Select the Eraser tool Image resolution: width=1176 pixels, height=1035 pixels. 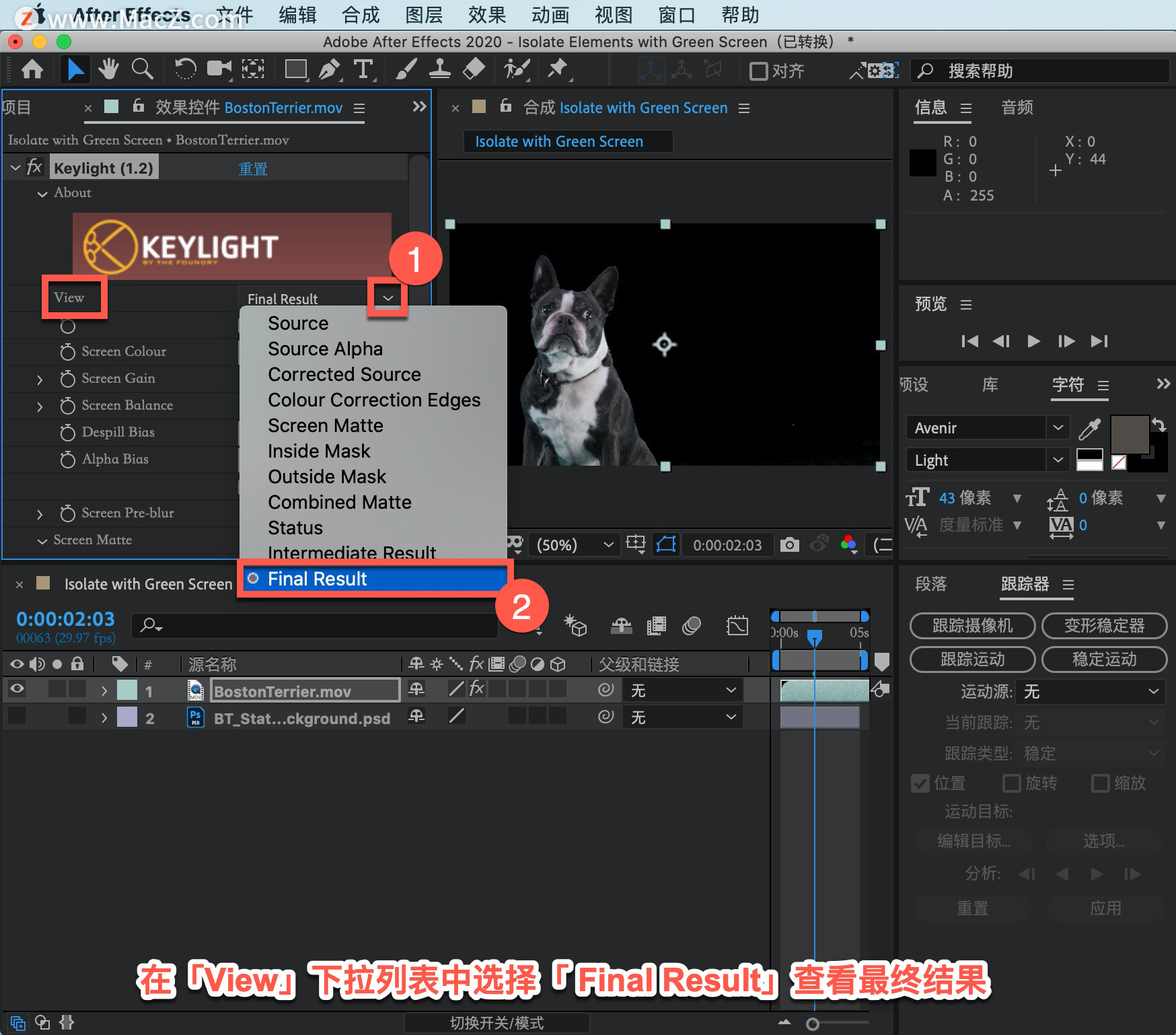(x=474, y=69)
